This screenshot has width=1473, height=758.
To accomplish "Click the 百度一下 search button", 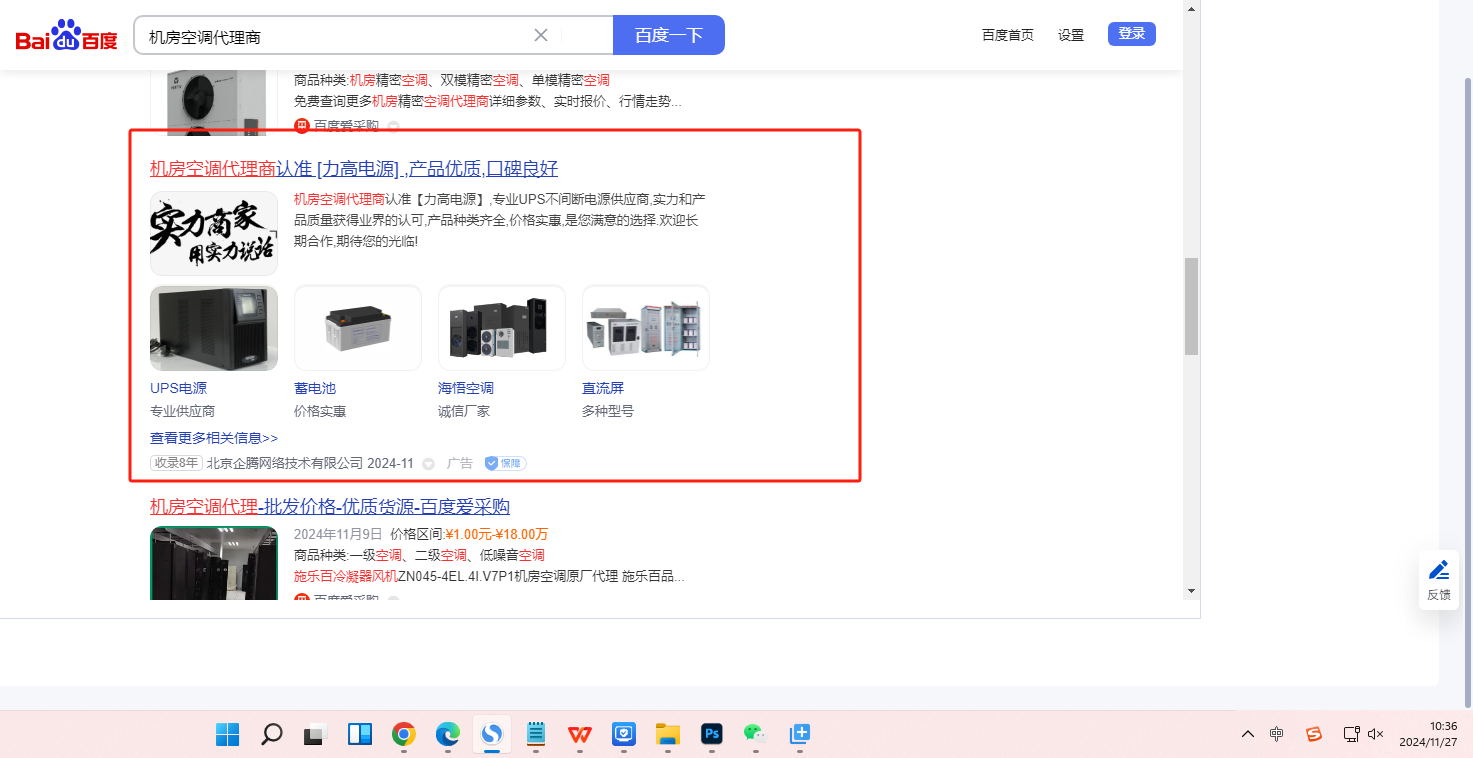I will point(669,35).
